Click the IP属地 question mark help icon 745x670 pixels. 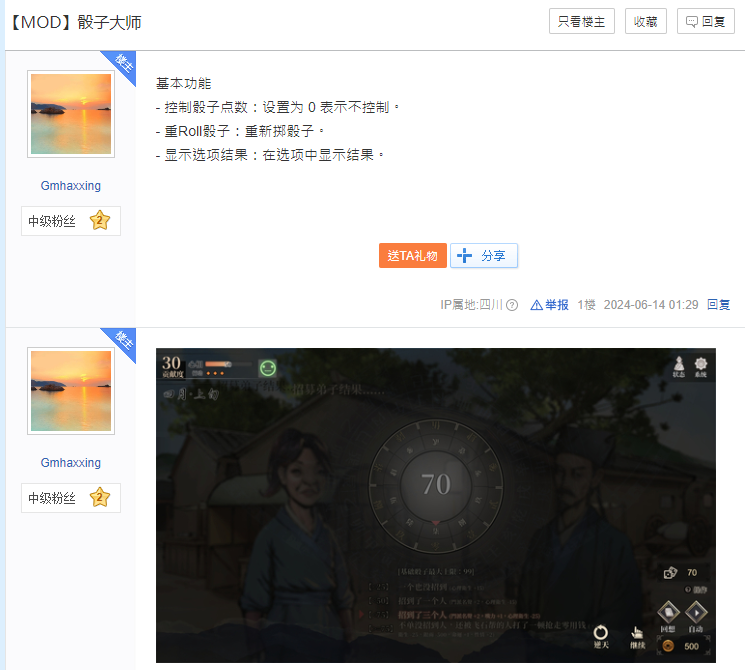pyautogui.click(x=512, y=305)
